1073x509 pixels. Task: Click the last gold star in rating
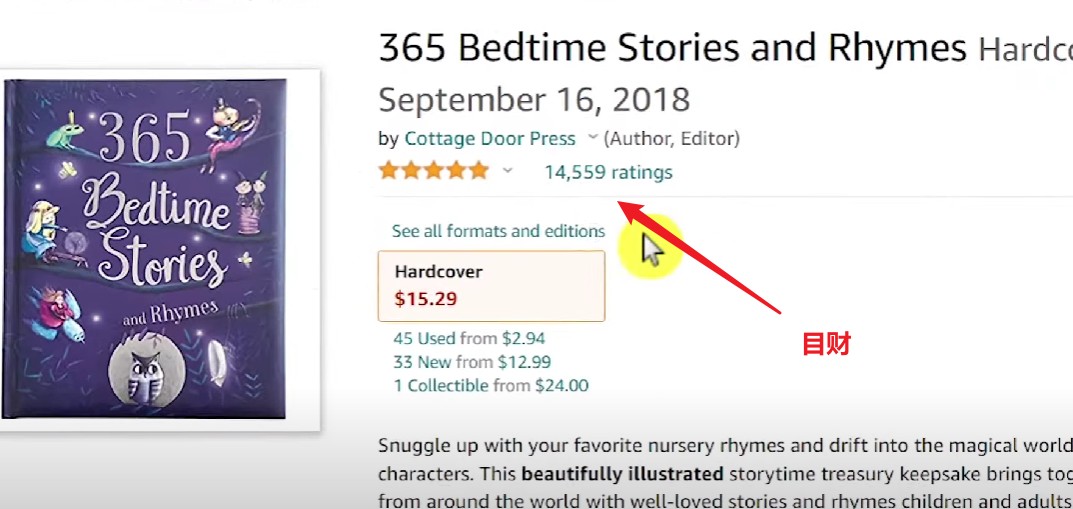[x=479, y=170]
